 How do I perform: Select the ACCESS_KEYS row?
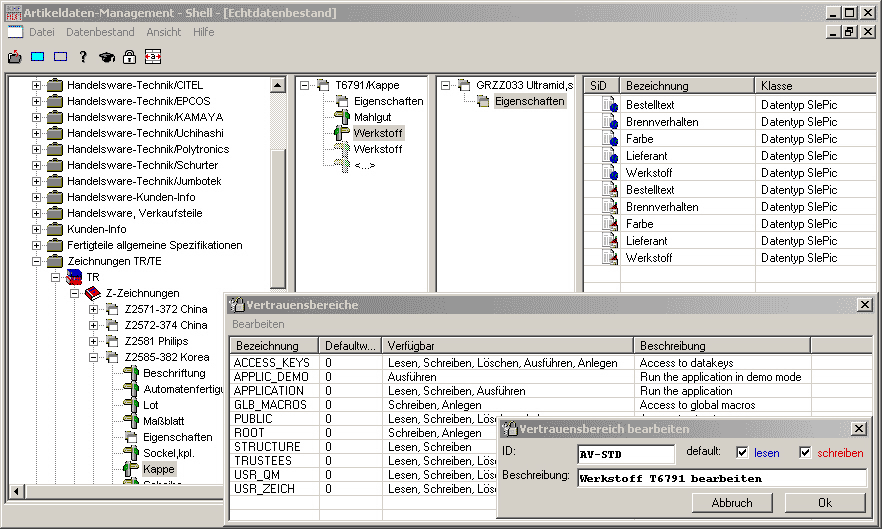pyautogui.click(x=551, y=363)
